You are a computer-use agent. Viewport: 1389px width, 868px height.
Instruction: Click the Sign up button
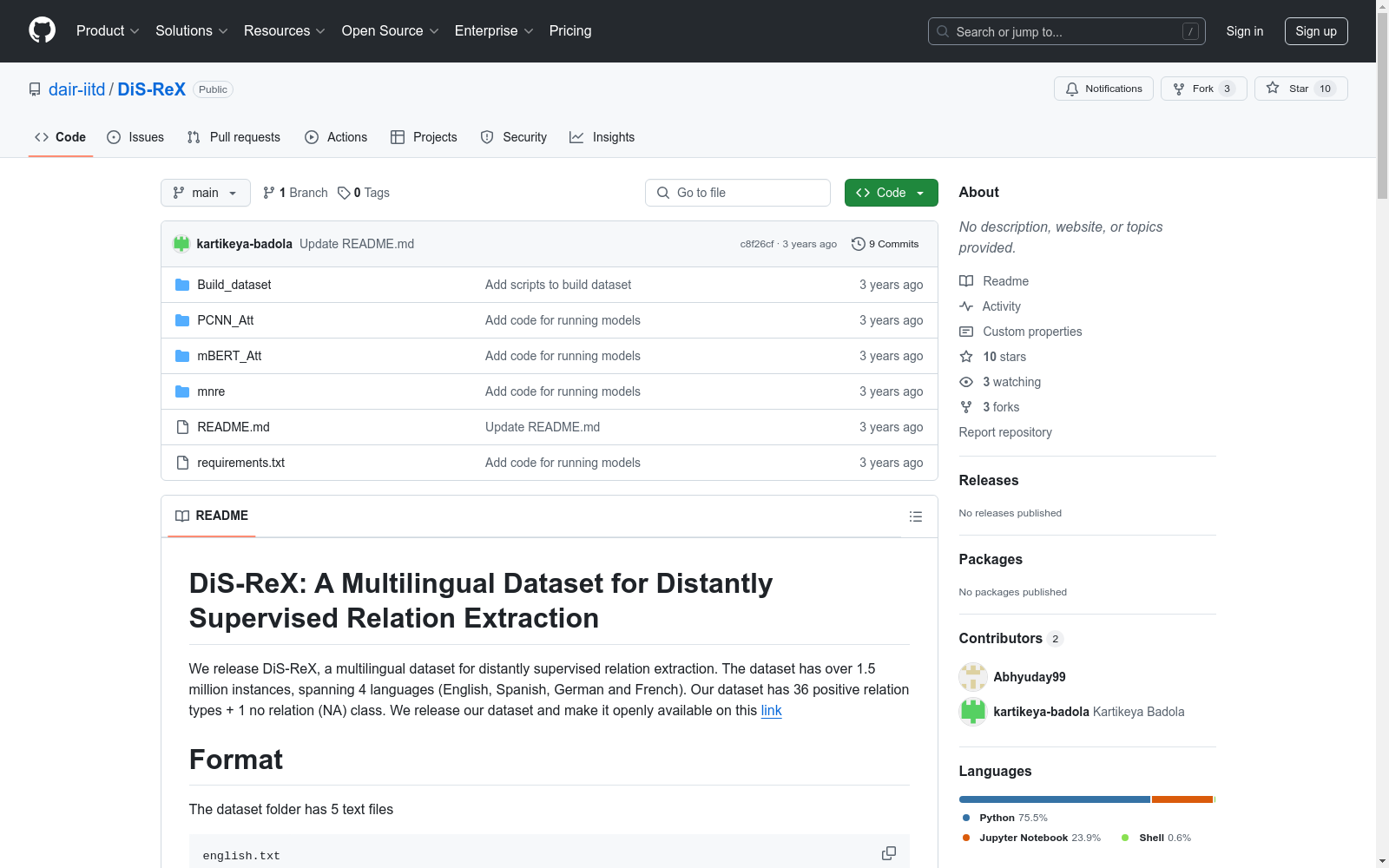1316,31
